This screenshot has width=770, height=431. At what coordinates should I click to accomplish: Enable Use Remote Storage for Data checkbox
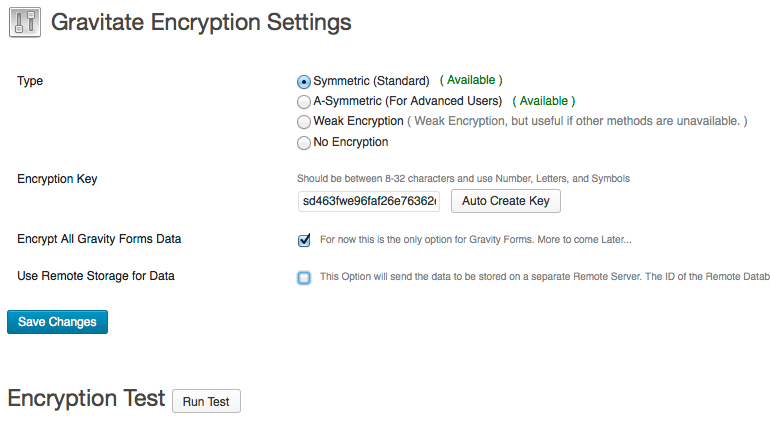[304, 277]
